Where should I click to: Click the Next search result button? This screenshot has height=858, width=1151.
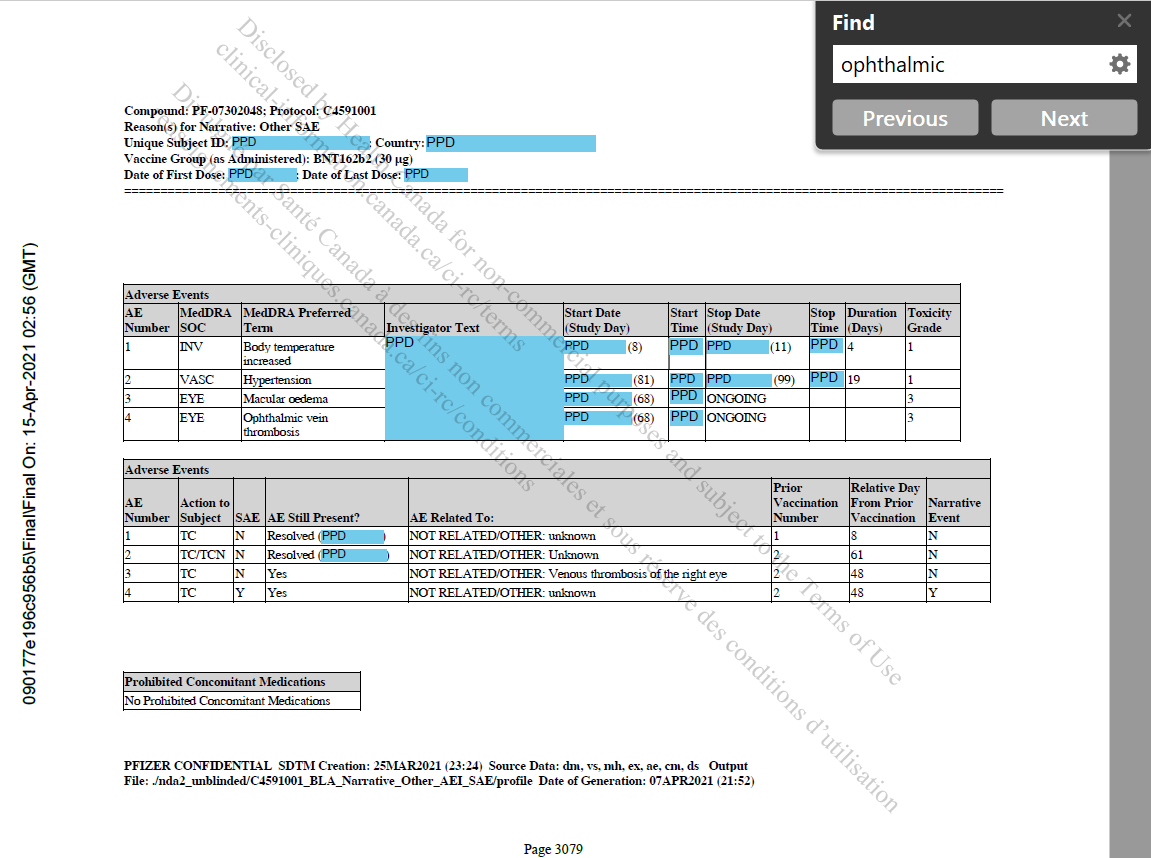tap(1064, 118)
